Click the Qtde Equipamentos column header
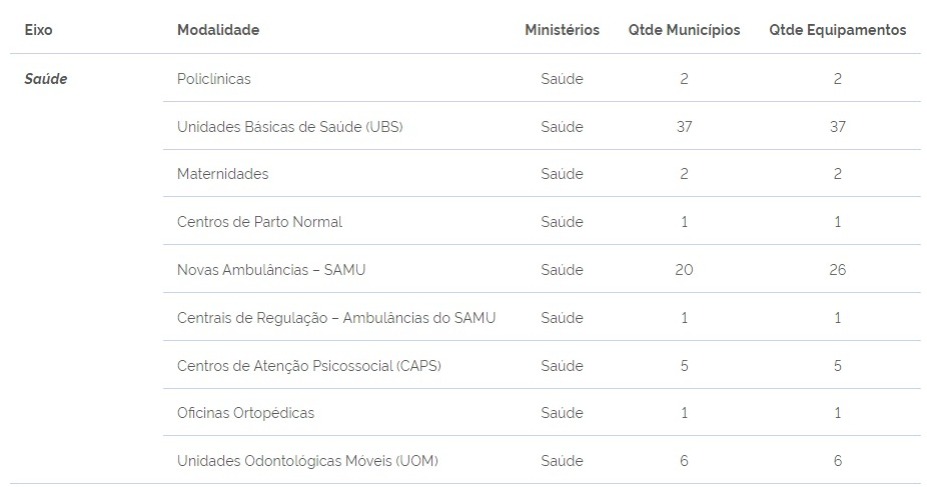 pyautogui.click(x=837, y=30)
